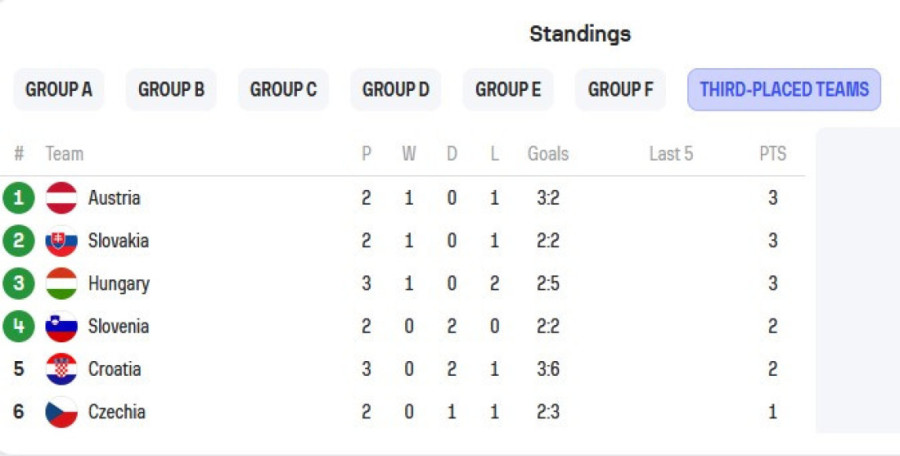Select the Group C tab
900x456 pixels.
pyautogui.click(x=283, y=90)
